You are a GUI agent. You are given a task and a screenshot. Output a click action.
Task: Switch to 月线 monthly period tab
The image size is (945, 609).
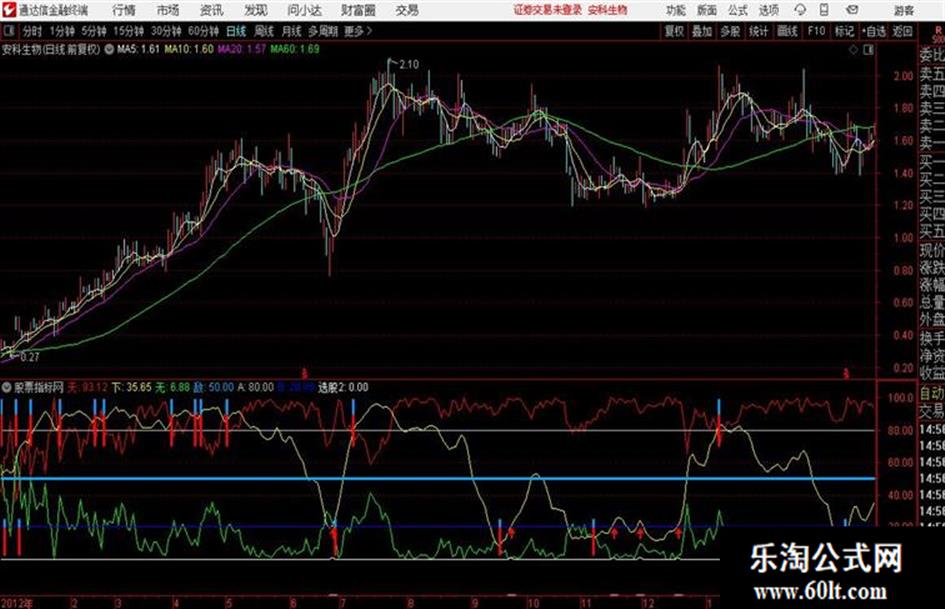pos(292,31)
